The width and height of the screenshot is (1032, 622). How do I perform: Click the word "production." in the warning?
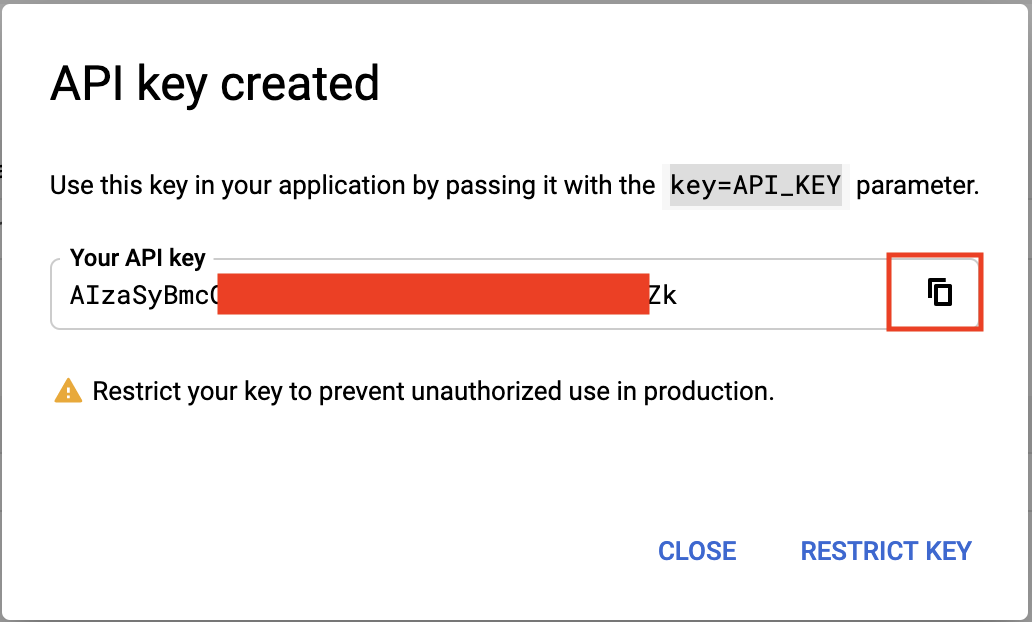(x=709, y=392)
